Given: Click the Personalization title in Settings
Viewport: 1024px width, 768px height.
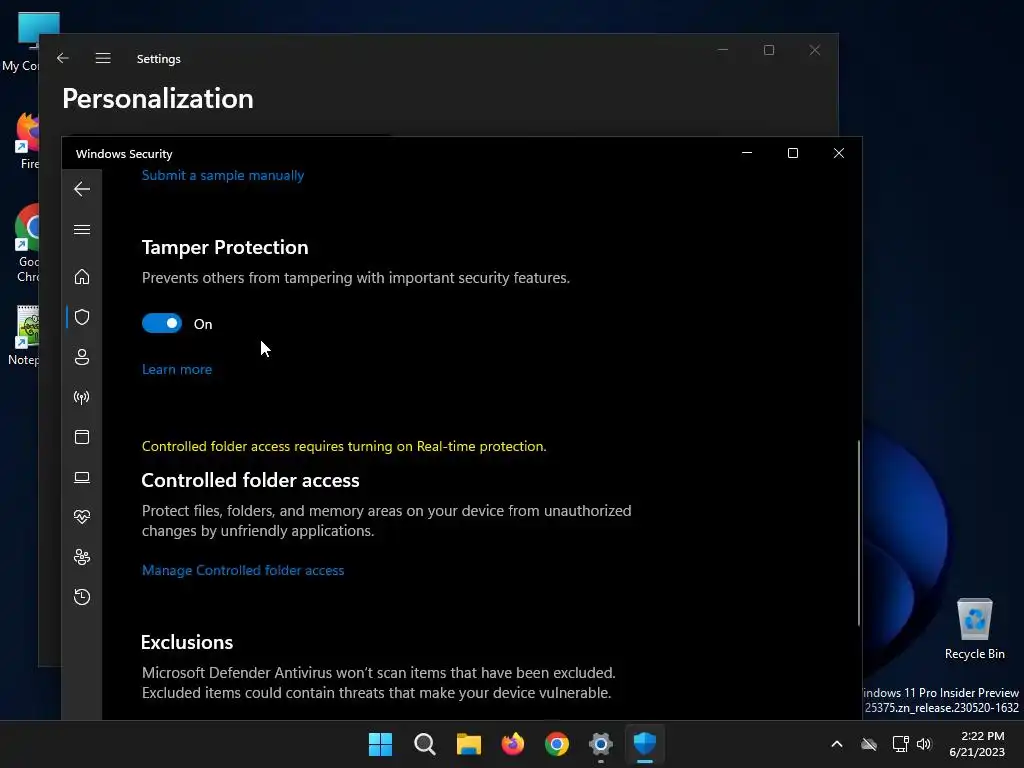Looking at the screenshot, I should [x=158, y=99].
